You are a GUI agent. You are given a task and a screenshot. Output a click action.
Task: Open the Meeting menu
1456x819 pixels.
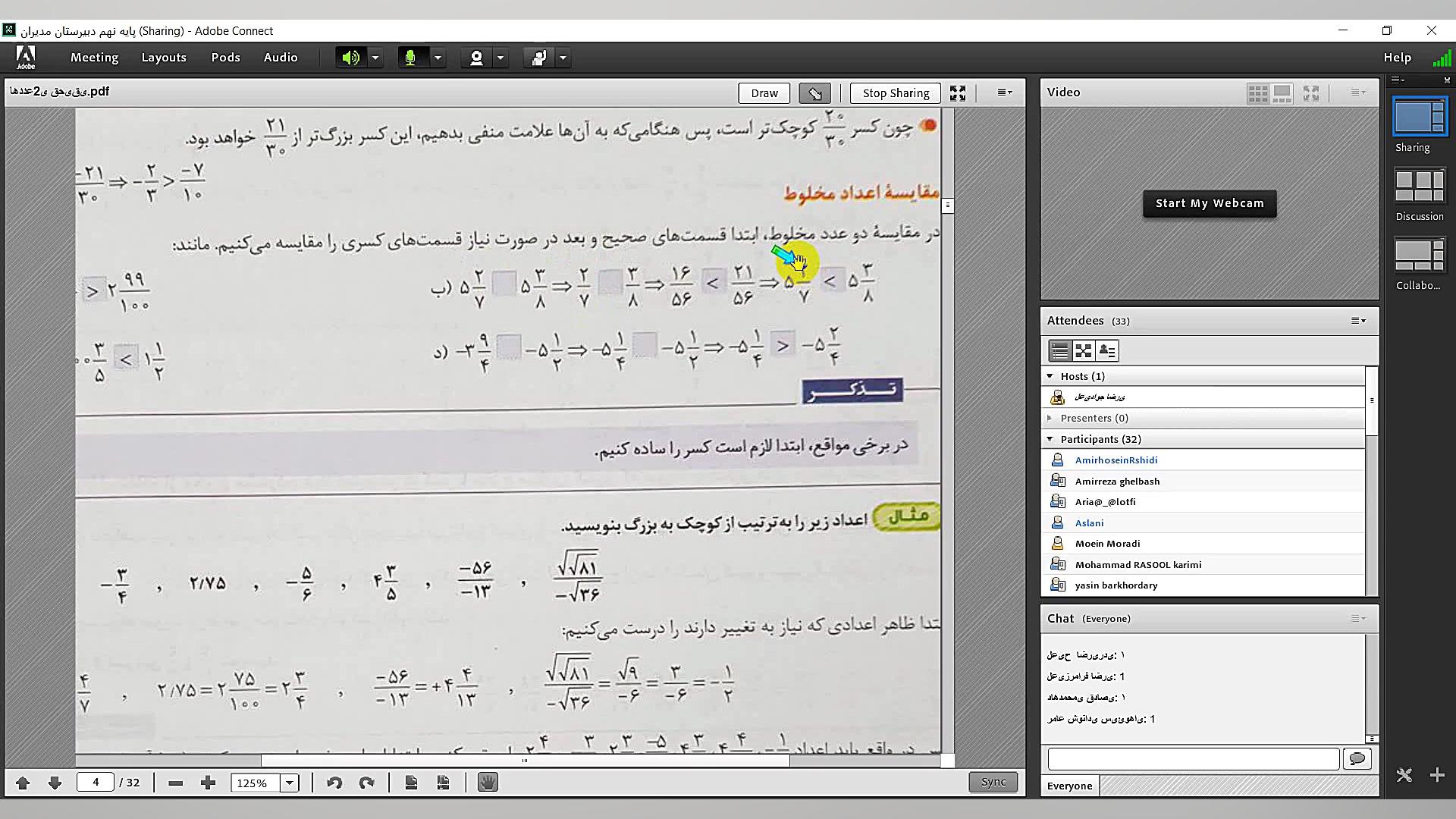click(x=94, y=57)
